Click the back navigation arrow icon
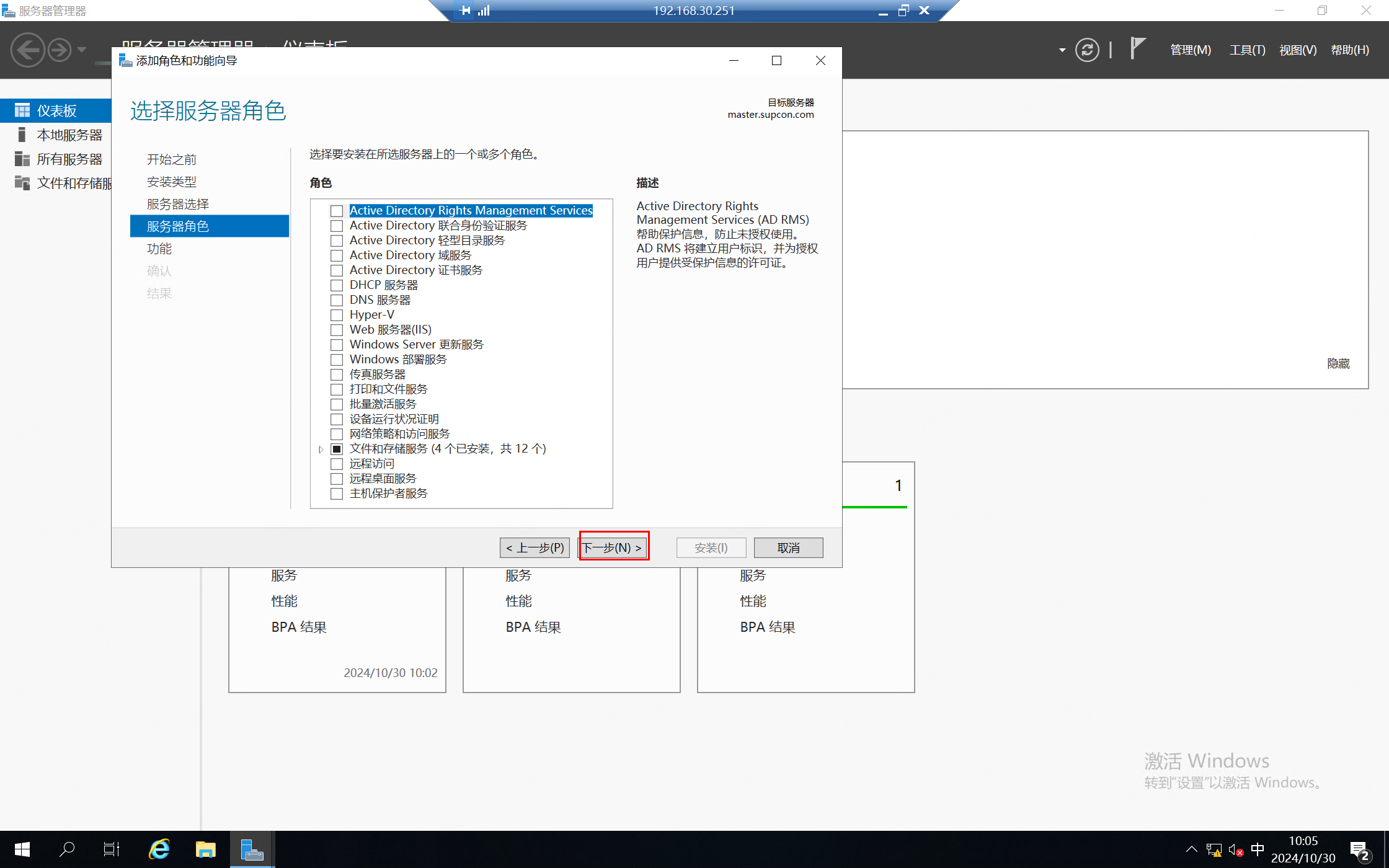Viewport: 1389px width, 868px height. [x=28, y=50]
